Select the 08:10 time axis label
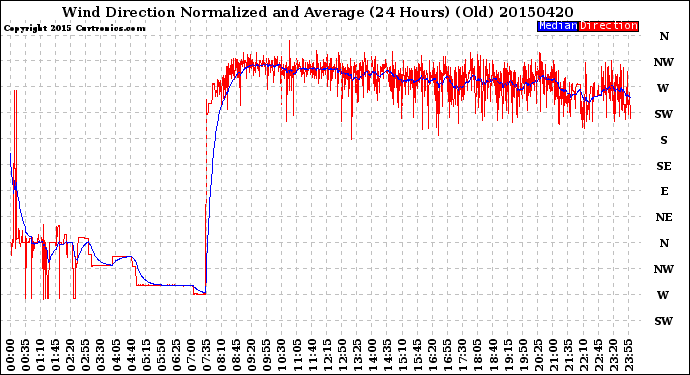This screenshot has height=375, width=690. coord(222,355)
